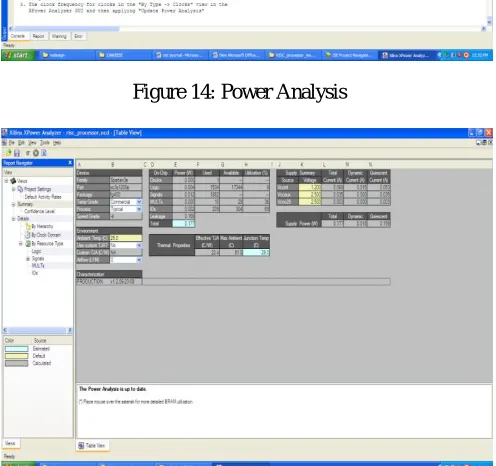Collapse the By Resource Type node

point(21,244)
